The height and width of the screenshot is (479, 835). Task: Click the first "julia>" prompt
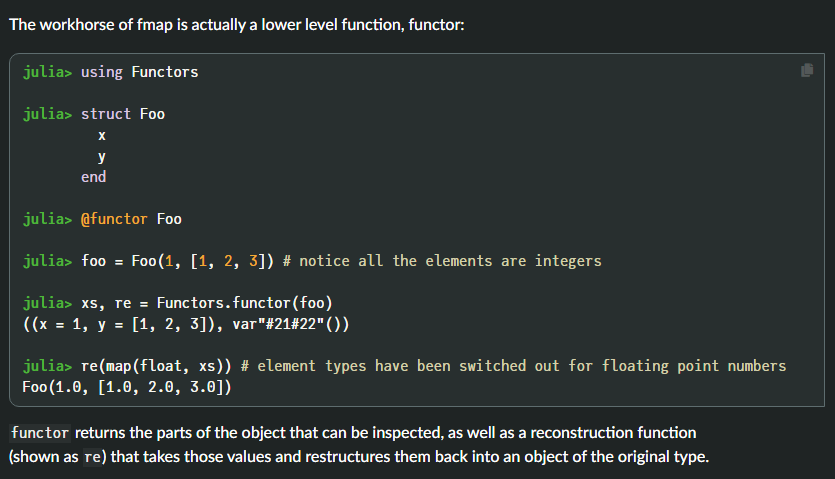pos(48,72)
